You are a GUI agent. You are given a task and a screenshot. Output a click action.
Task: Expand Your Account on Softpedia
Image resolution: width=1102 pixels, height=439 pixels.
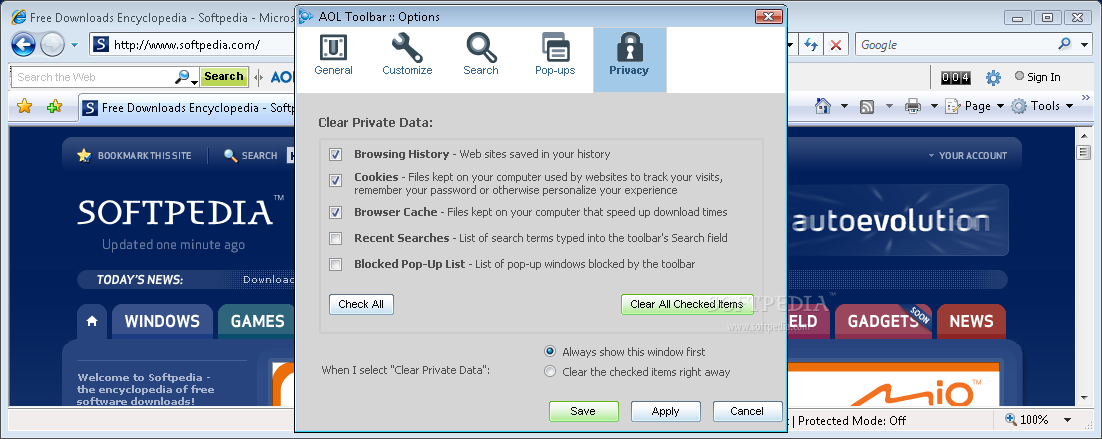click(x=968, y=155)
